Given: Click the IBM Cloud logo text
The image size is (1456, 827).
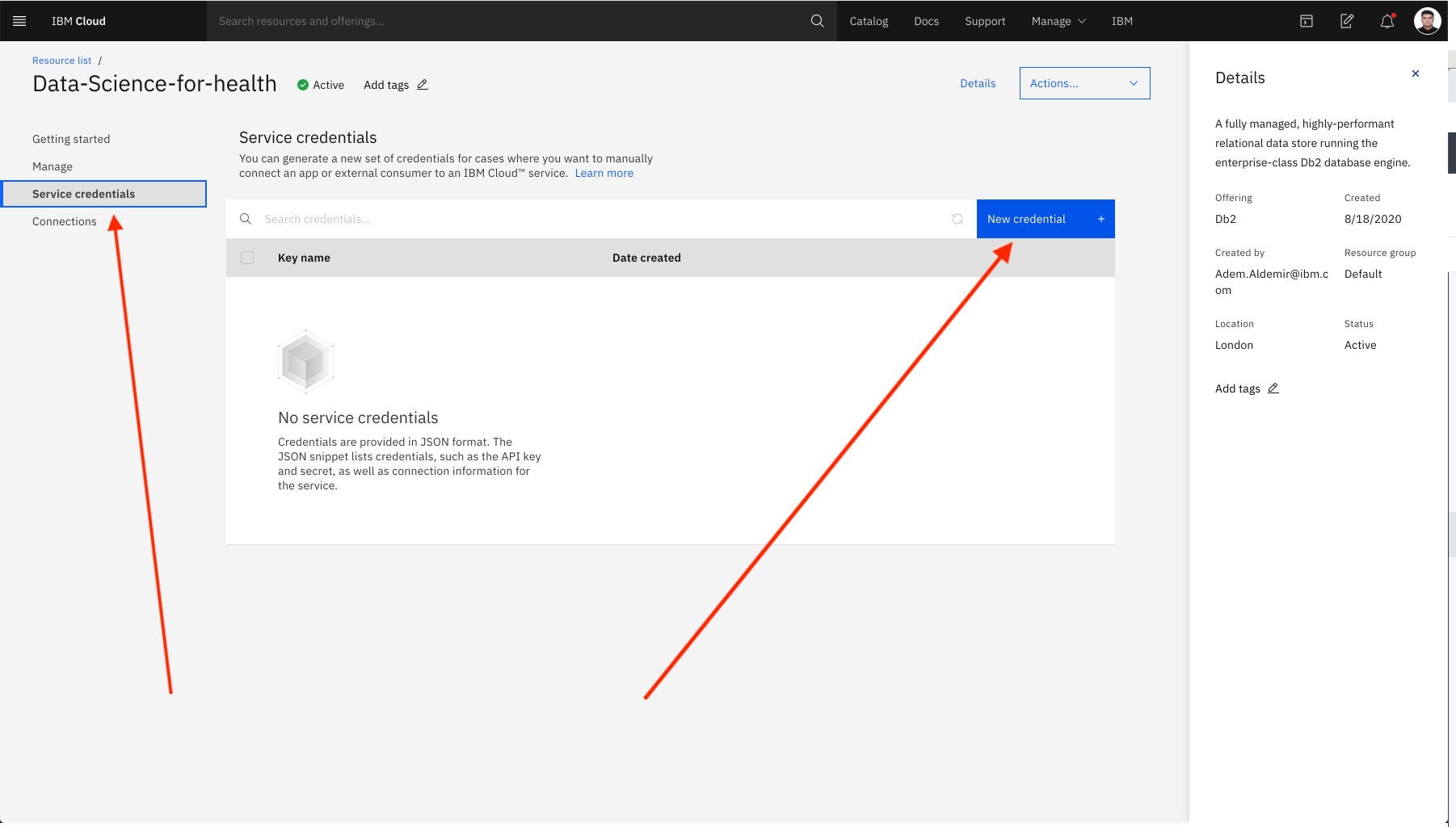Looking at the screenshot, I should pyautogui.click(x=78, y=21).
